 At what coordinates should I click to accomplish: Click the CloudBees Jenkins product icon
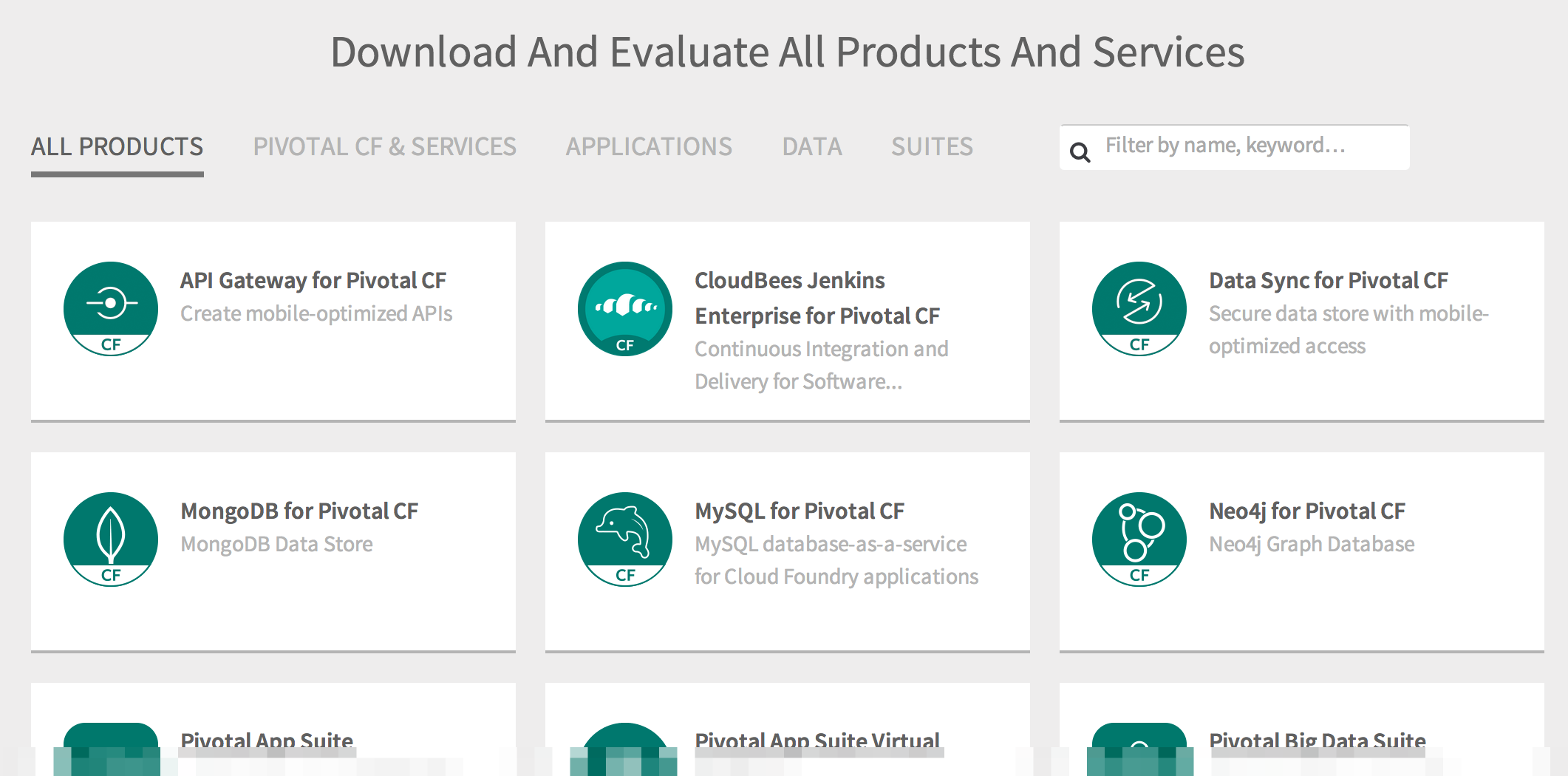coord(625,309)
